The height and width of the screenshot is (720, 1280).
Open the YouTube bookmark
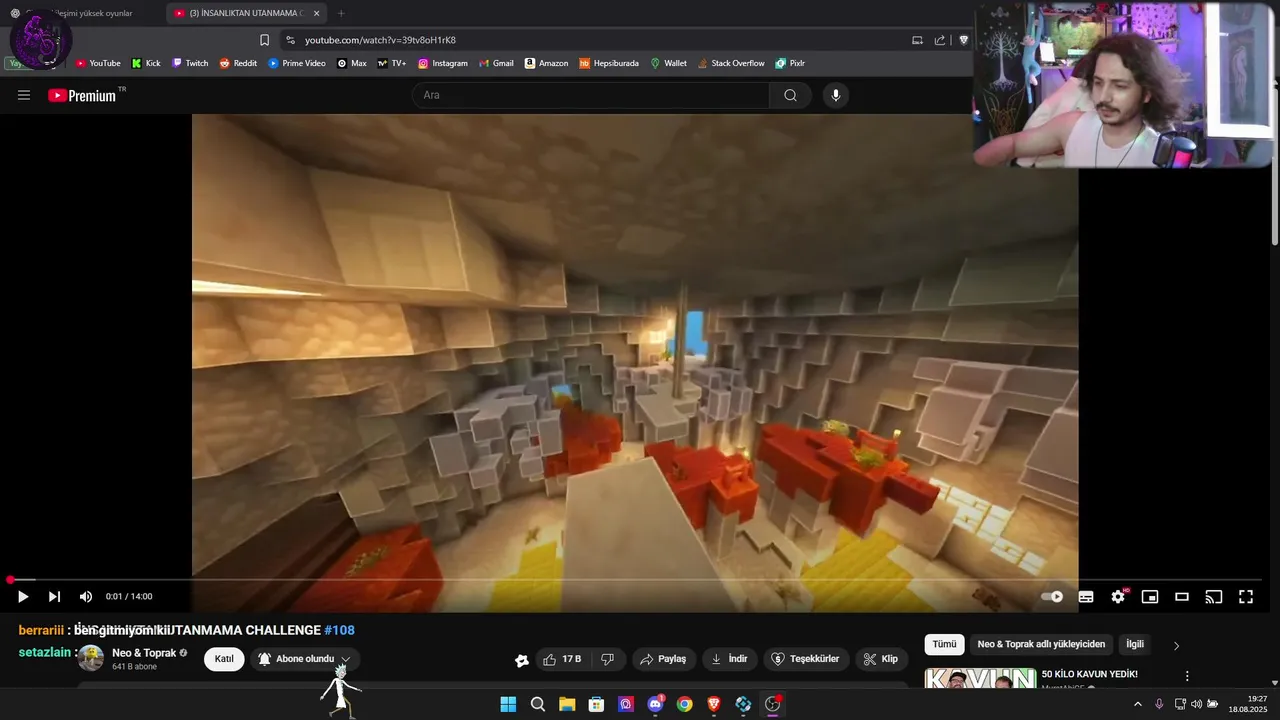[x=98, y=63]
